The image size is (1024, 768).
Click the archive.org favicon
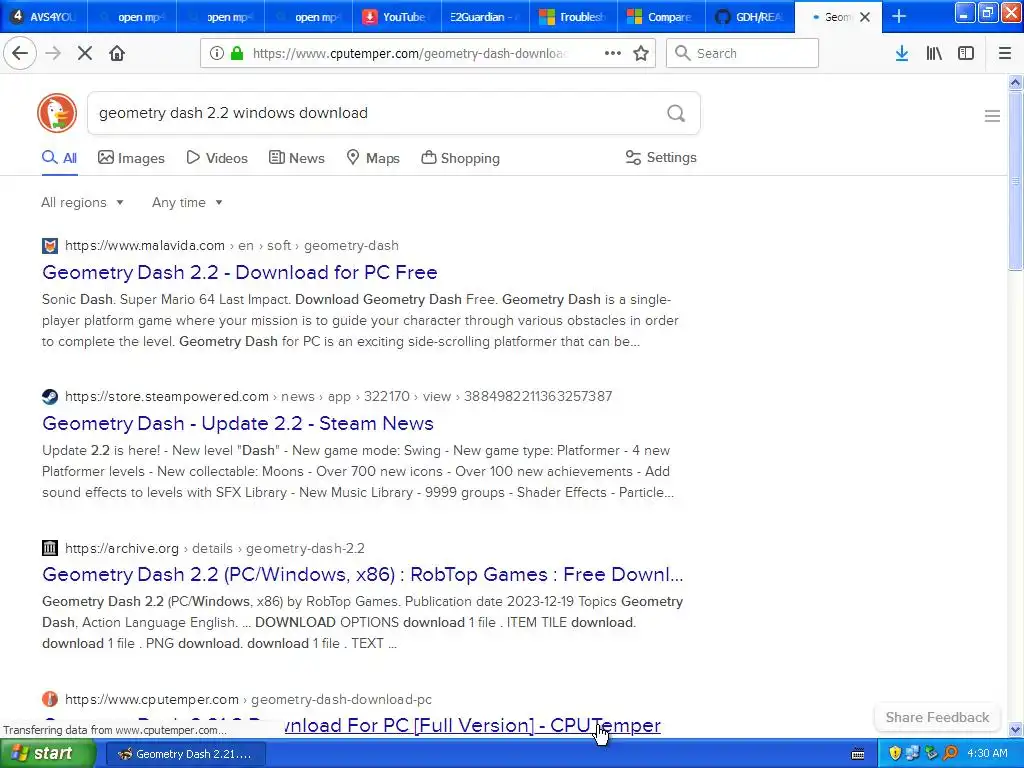point(50,548)
